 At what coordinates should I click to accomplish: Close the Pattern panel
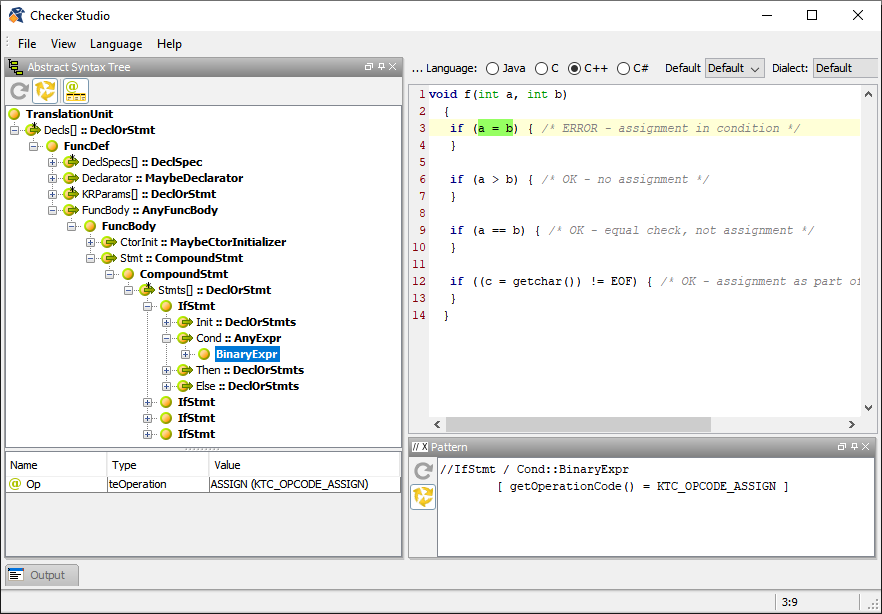click(x=866, y=447)
